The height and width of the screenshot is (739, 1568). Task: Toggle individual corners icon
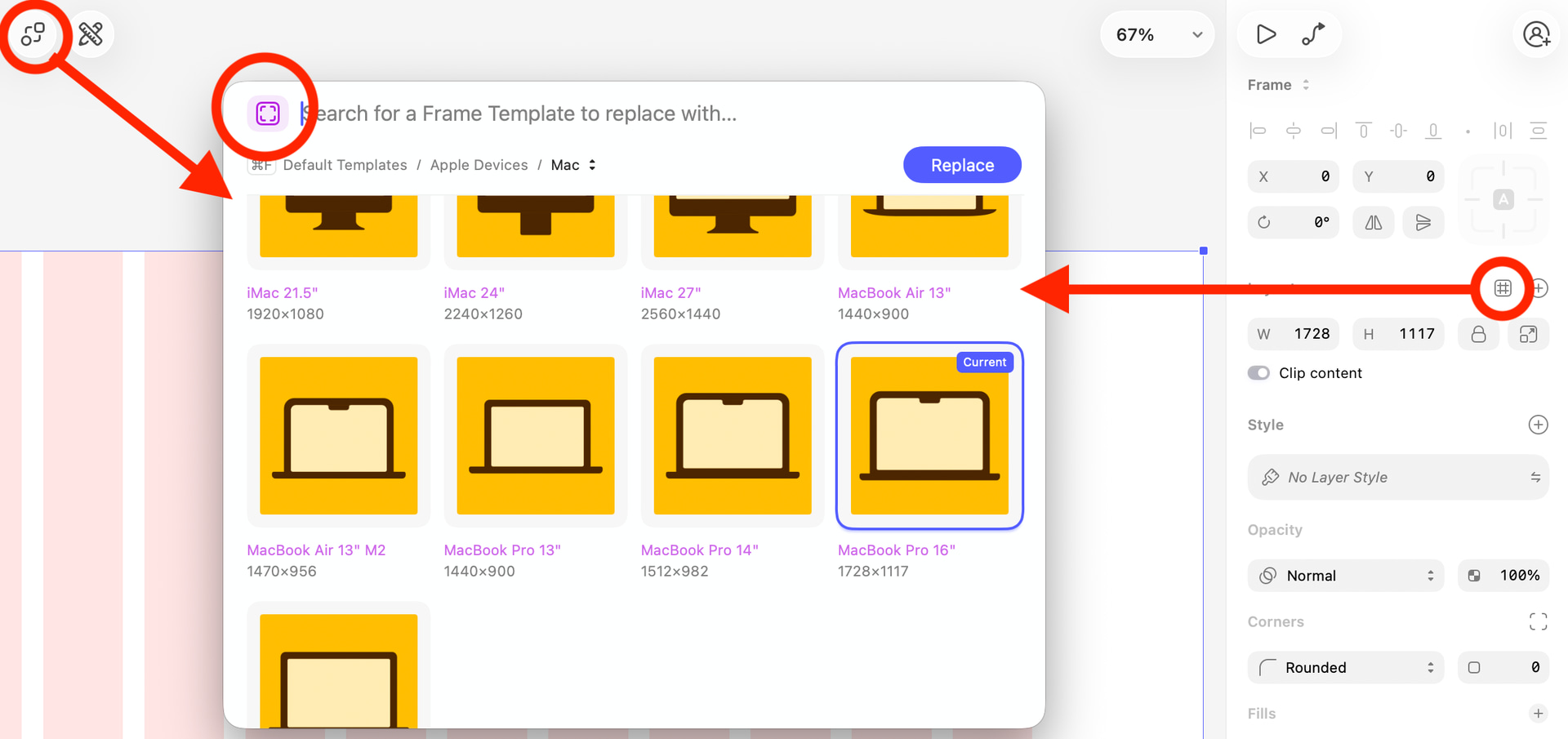[1538, 622]
